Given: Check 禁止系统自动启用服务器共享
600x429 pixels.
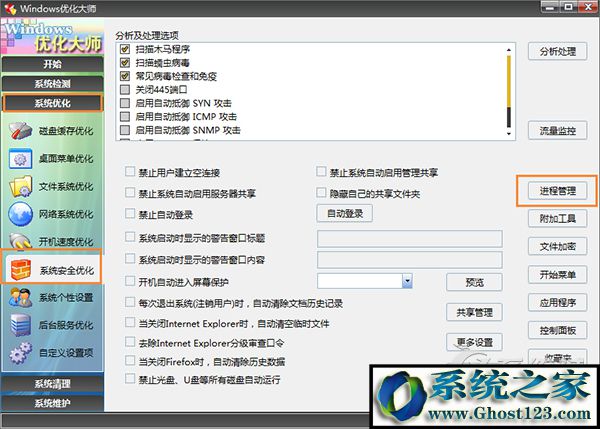Looking at the screenshot, I should (130, 192).
